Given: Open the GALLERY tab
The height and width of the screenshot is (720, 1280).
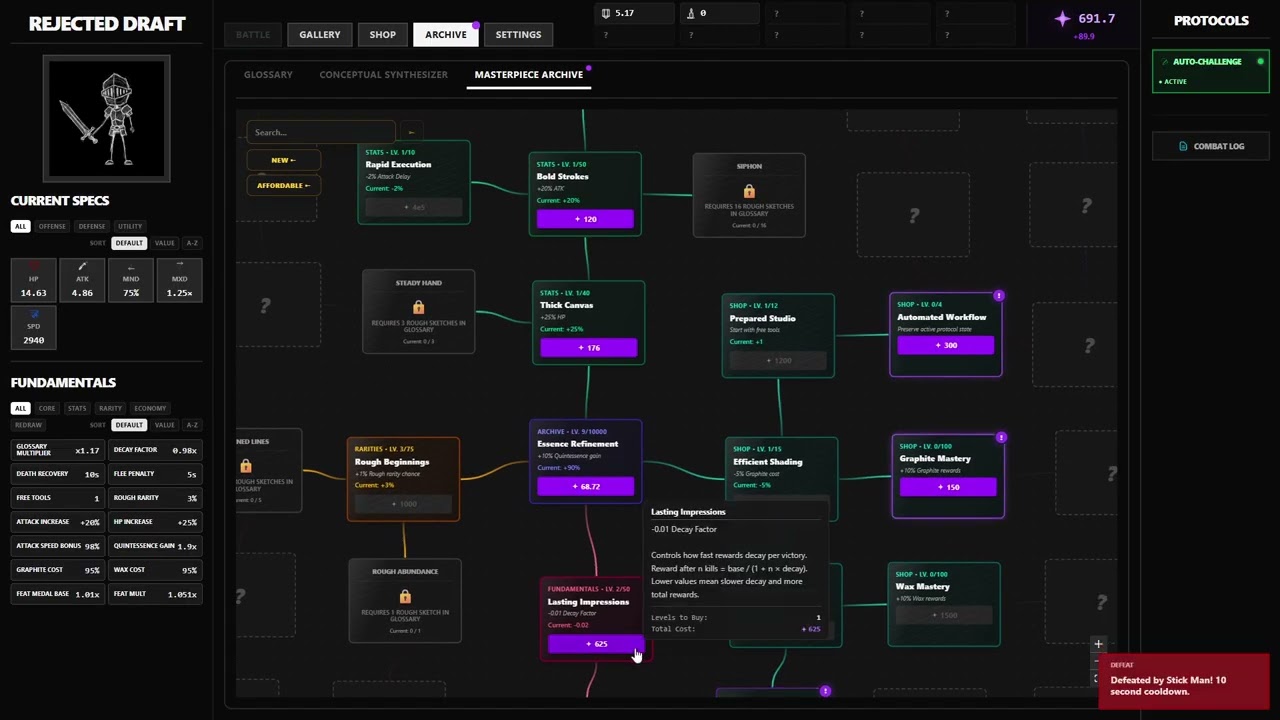Looking at the screenshot, I should [320, 34].
